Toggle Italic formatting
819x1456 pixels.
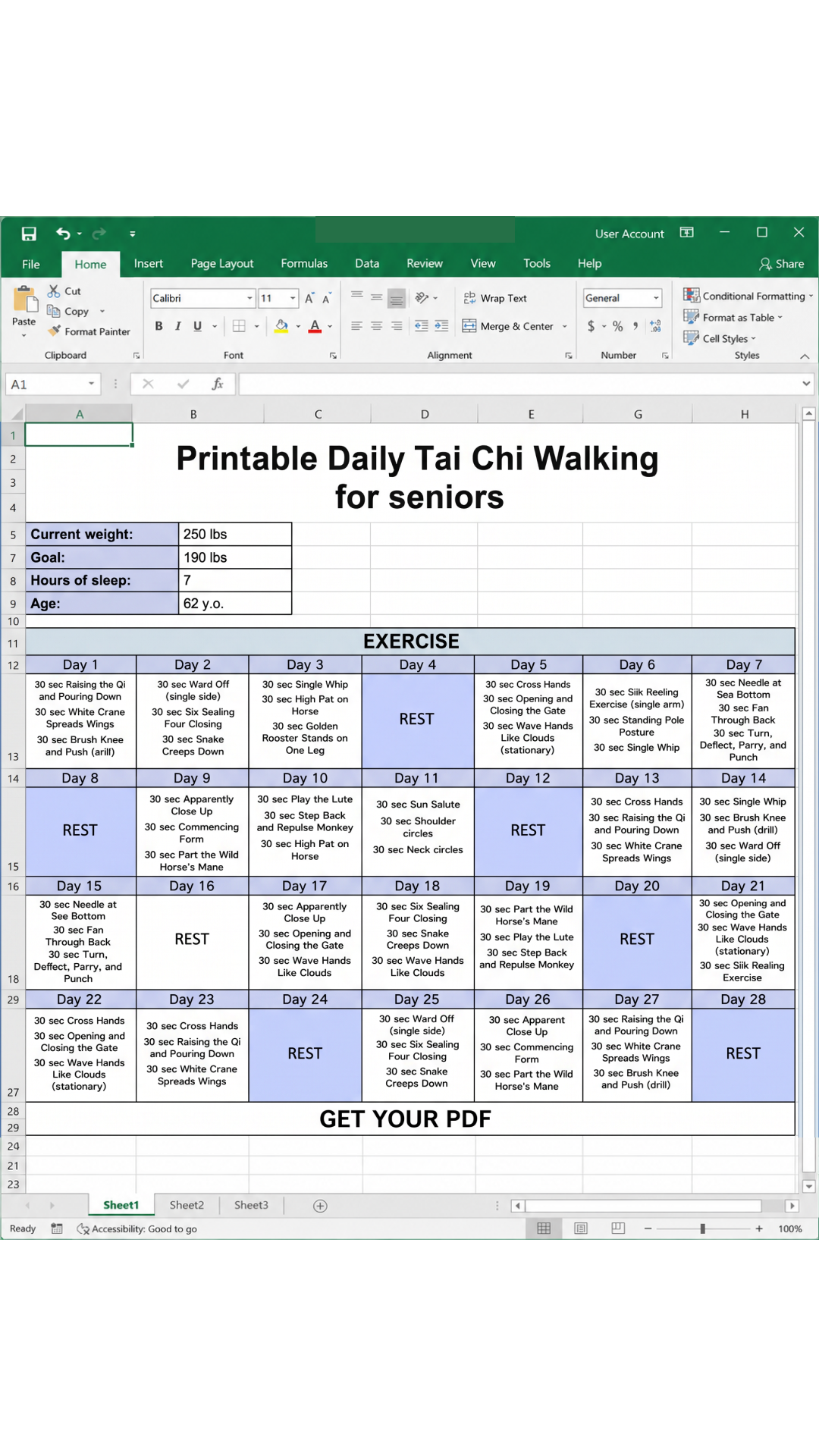tap(178, 326)
